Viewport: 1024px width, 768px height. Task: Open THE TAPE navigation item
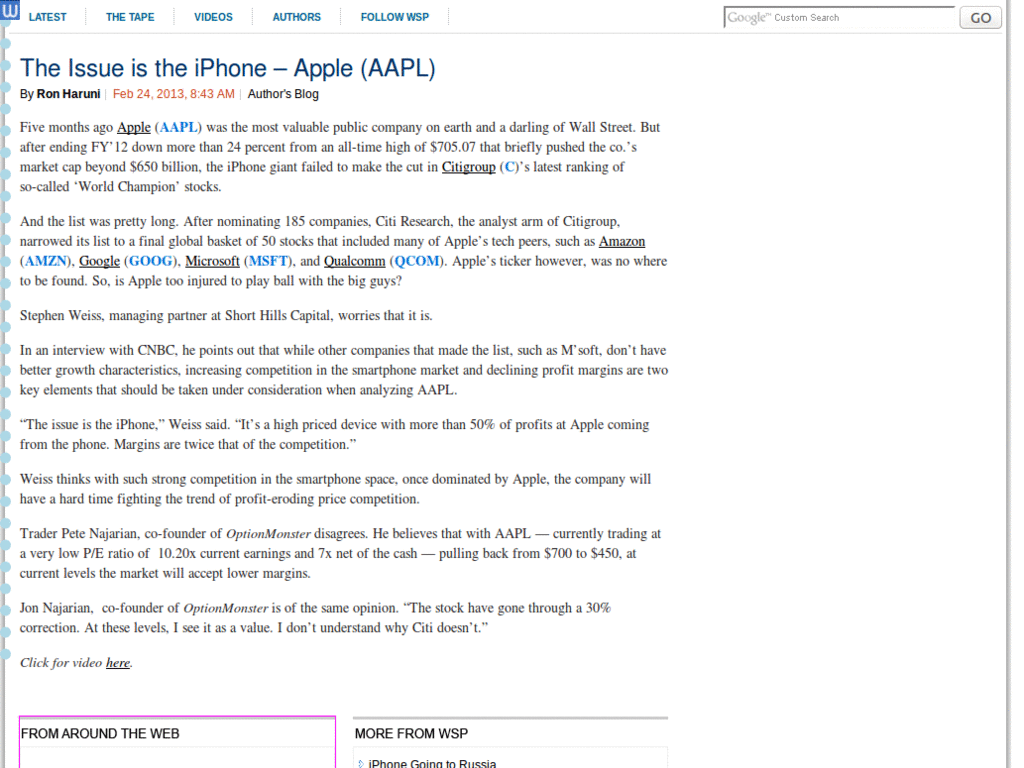[x=130, y=17]
